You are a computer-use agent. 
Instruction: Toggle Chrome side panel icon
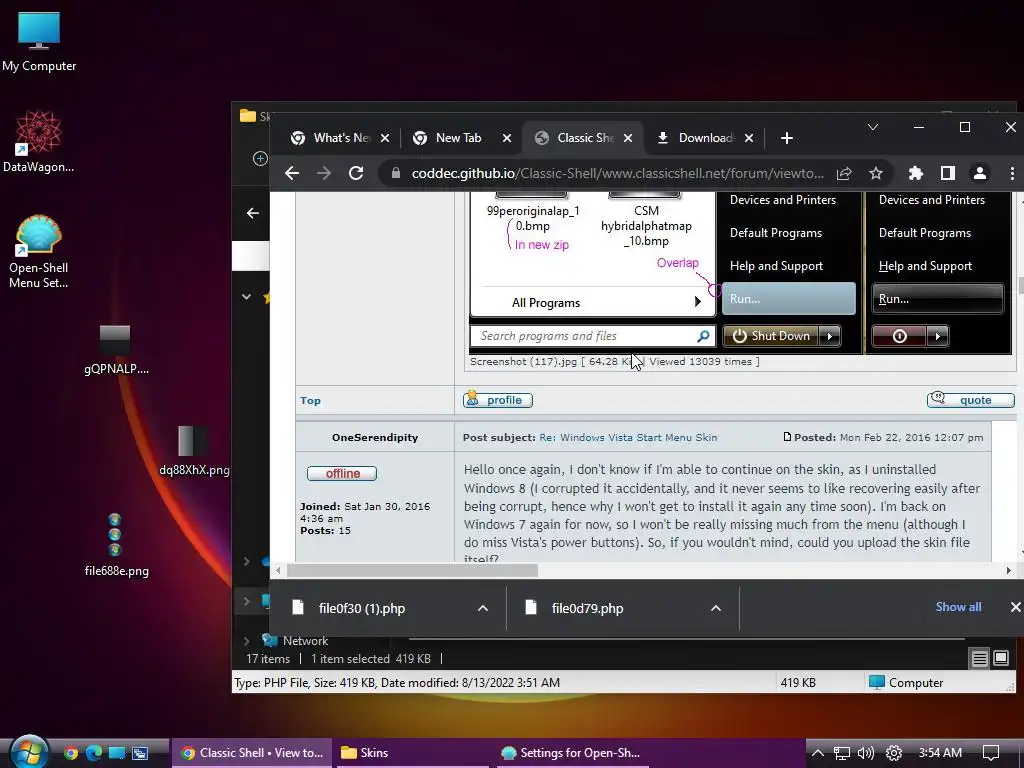click(x=948, y=173)
